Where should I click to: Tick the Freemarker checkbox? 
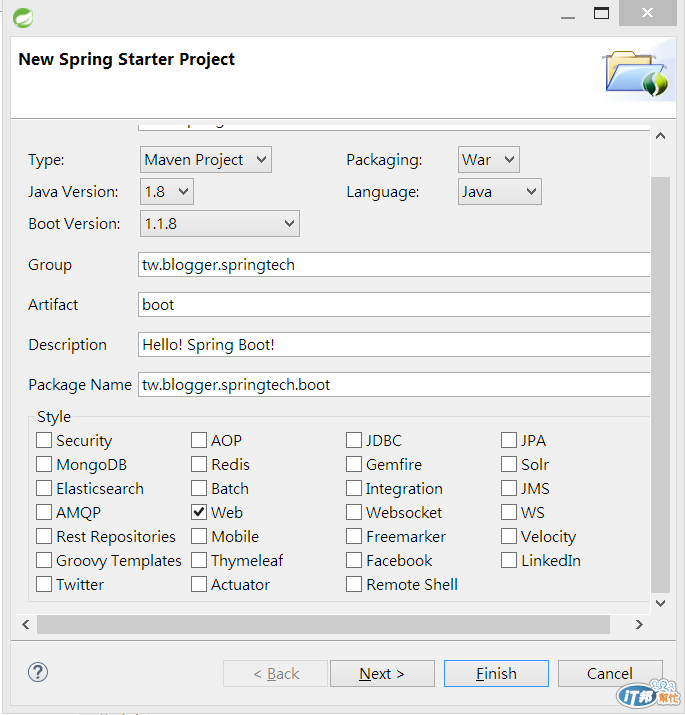[x=354, y=536]
